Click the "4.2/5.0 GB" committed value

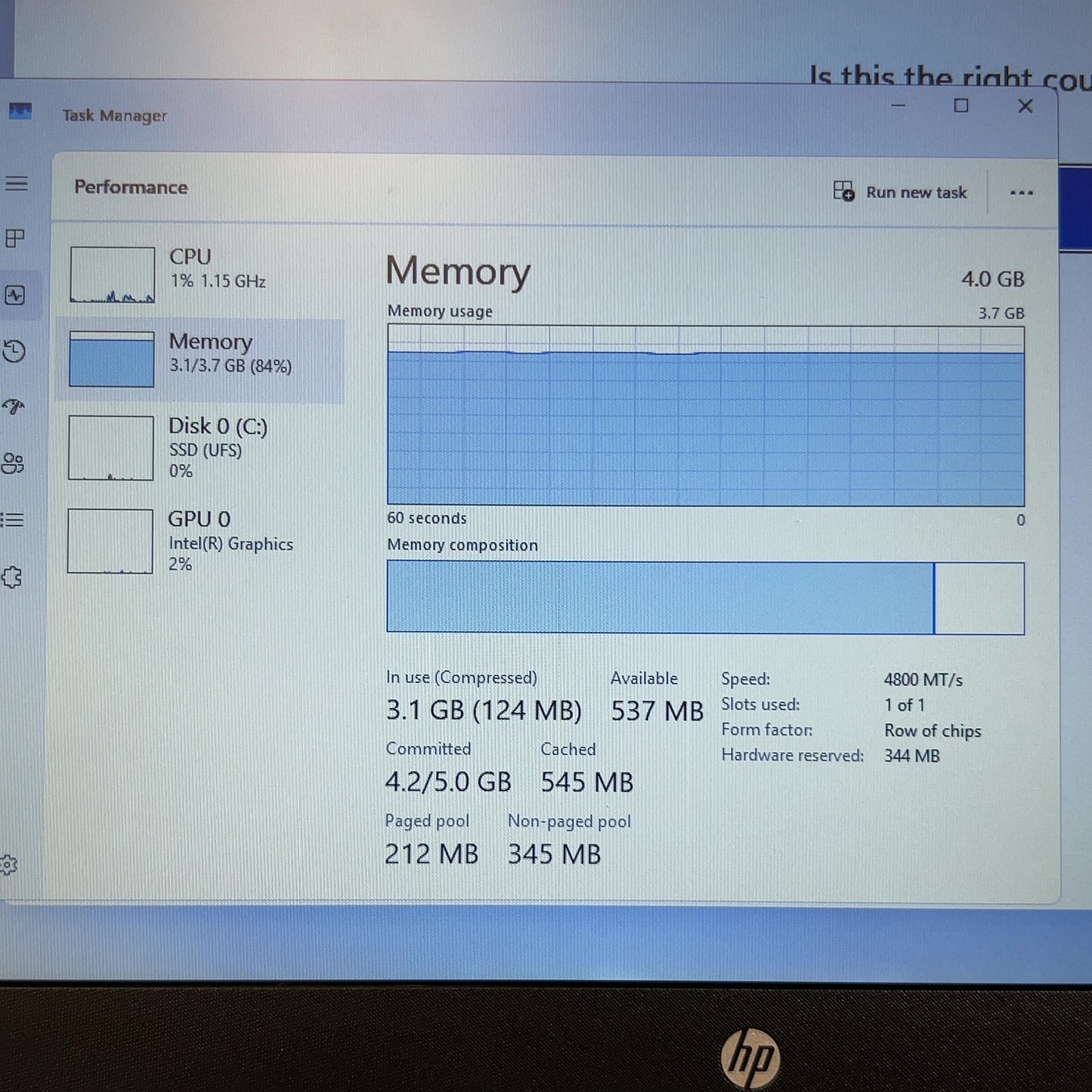pos(448,782)
